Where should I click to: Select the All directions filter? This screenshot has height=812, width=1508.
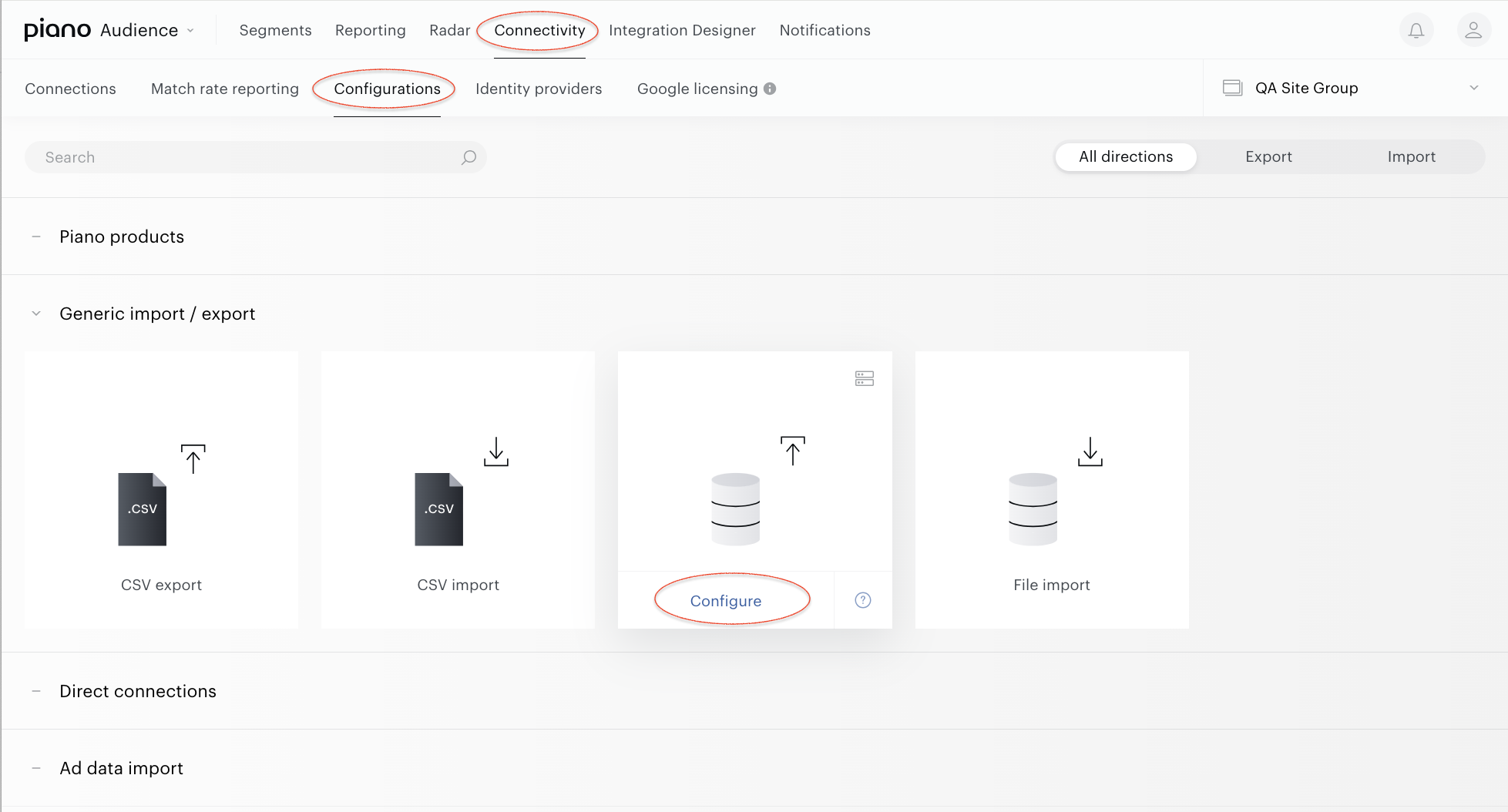coord(1126,156)
